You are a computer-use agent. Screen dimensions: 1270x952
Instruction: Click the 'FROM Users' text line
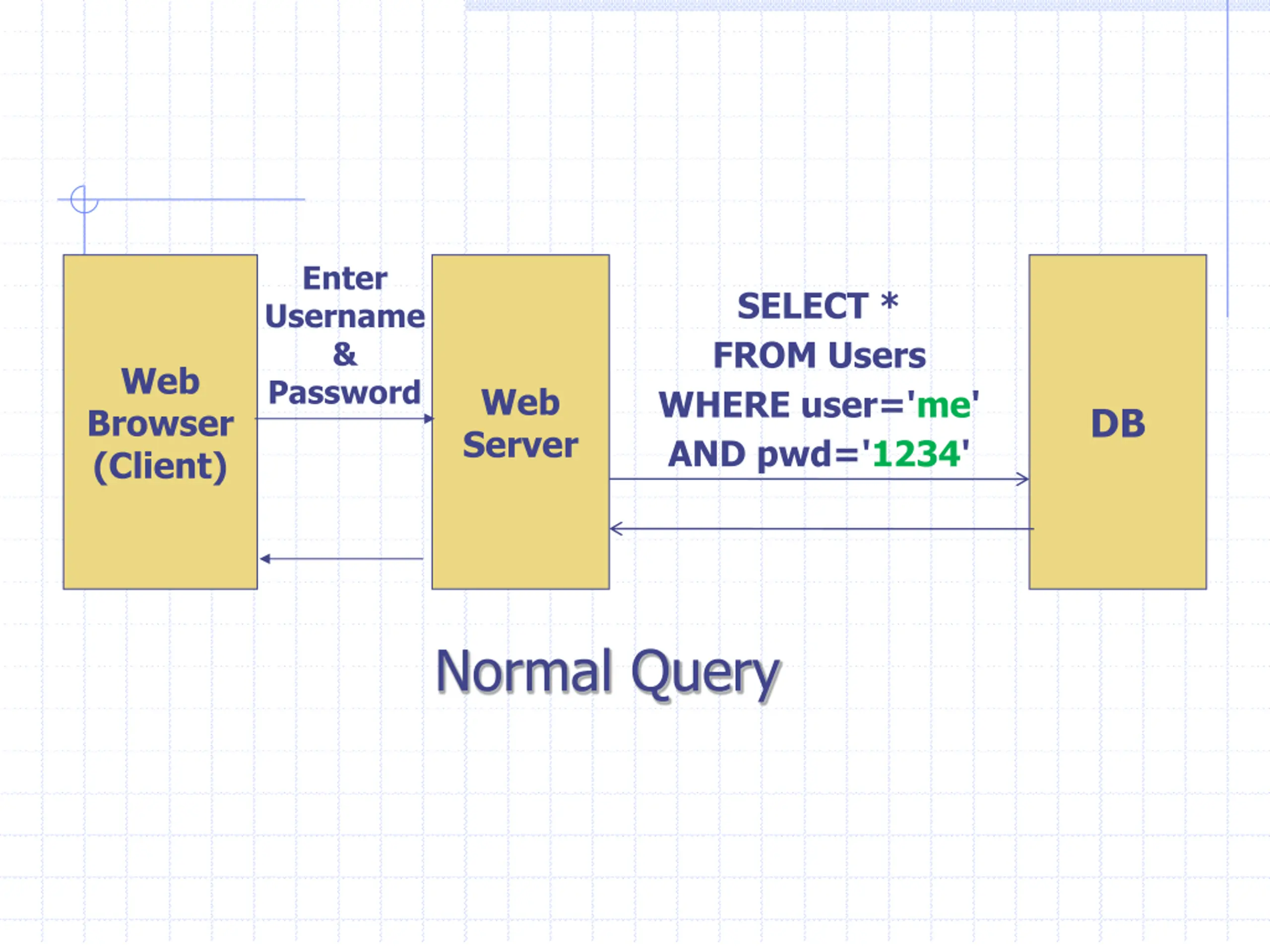point(820,355)
